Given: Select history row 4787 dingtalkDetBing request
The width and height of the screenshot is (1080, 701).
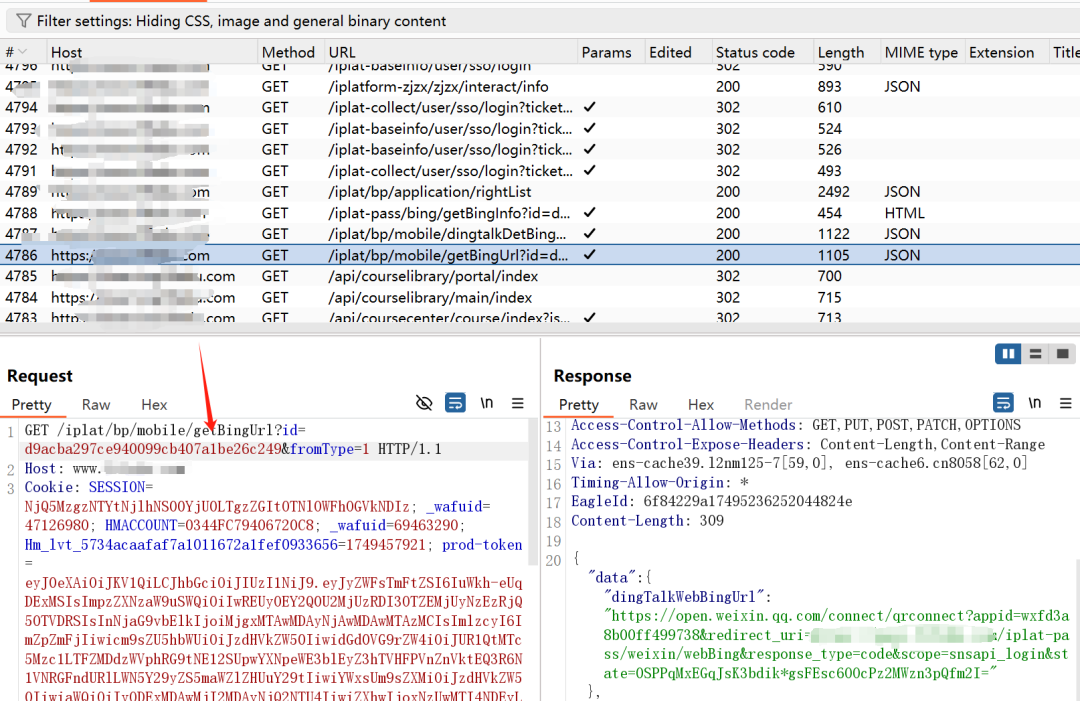Looking at the screenshot, I should [x=540, y=234].
